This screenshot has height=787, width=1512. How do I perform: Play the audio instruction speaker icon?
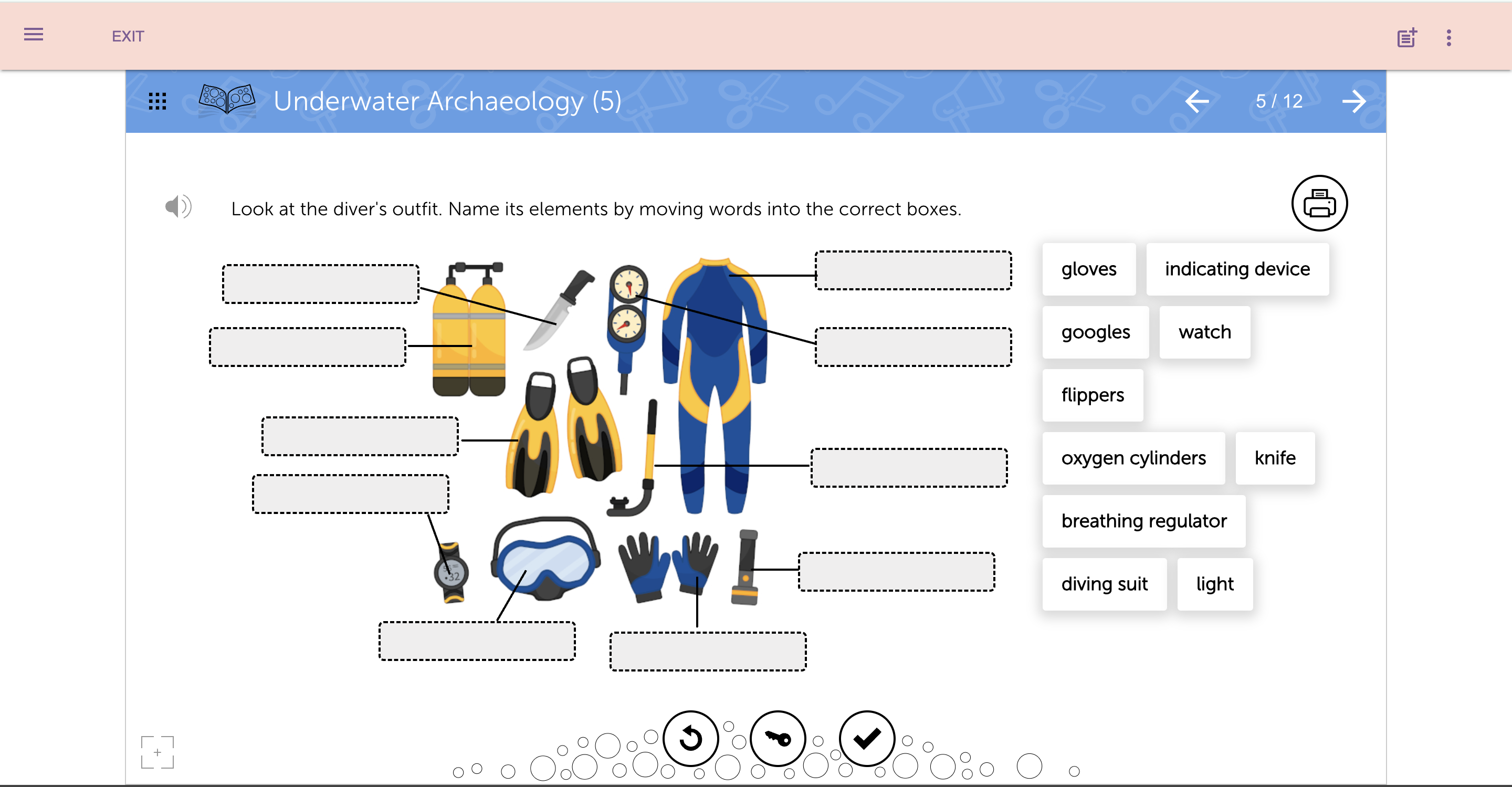tap(178, 206)
